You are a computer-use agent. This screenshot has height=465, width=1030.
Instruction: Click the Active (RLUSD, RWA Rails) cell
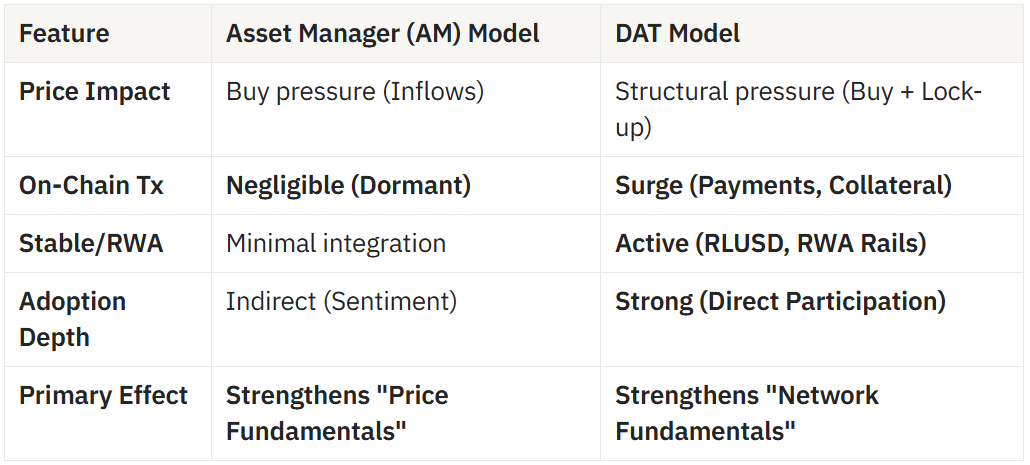point(770,244)
